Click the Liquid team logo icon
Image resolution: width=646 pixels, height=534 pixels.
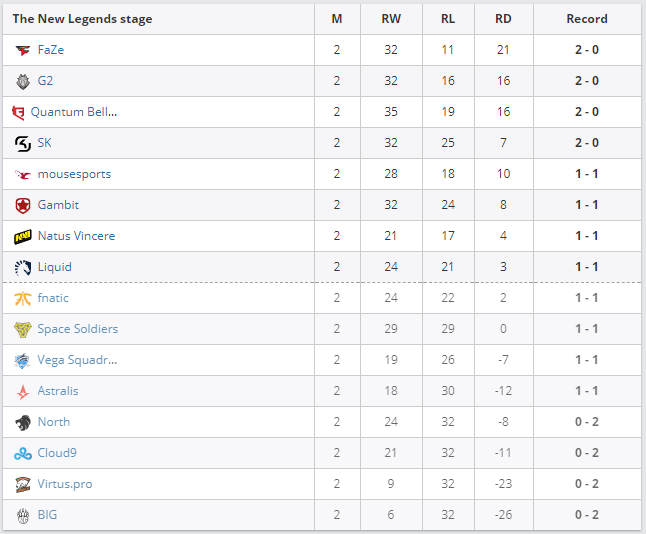(23, 267)
